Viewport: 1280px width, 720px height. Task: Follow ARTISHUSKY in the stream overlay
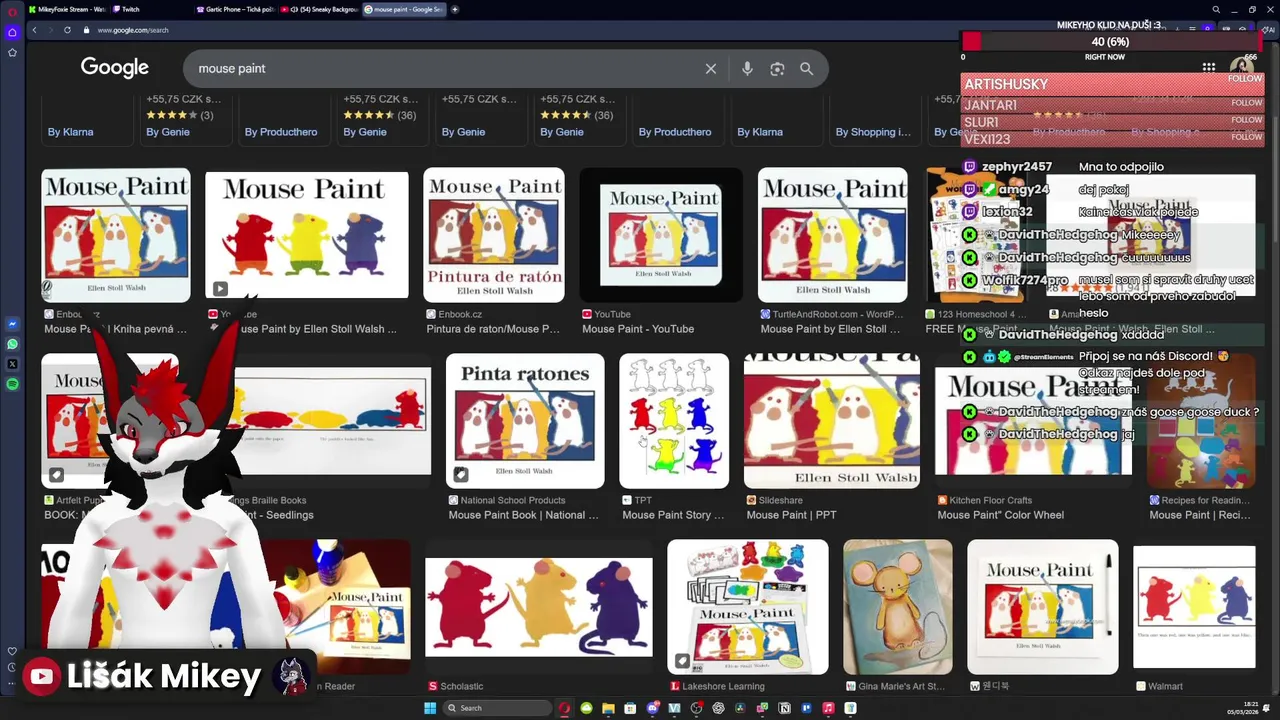(1245, 79)
